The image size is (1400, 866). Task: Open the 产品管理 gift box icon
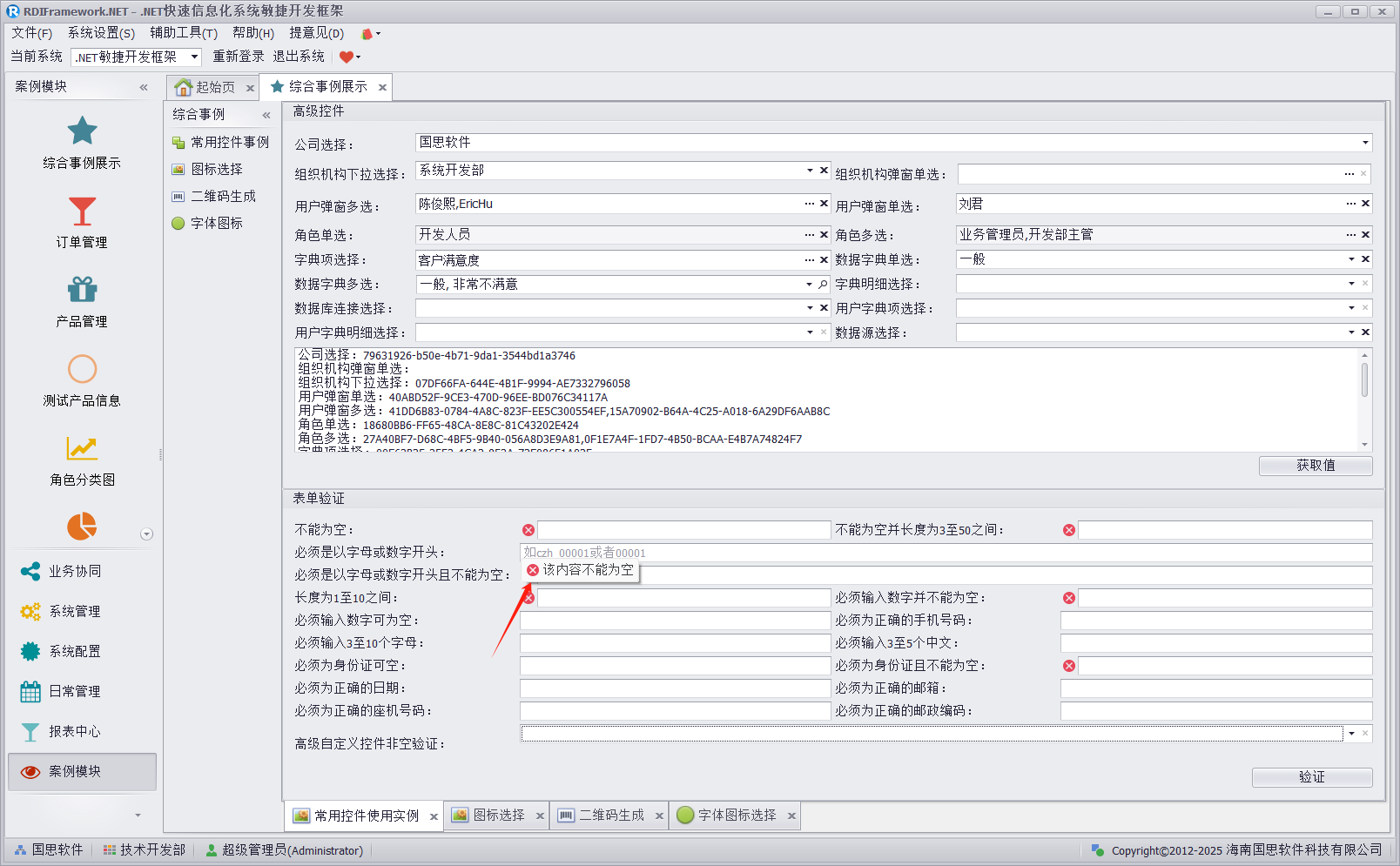(x=82, y=290)
